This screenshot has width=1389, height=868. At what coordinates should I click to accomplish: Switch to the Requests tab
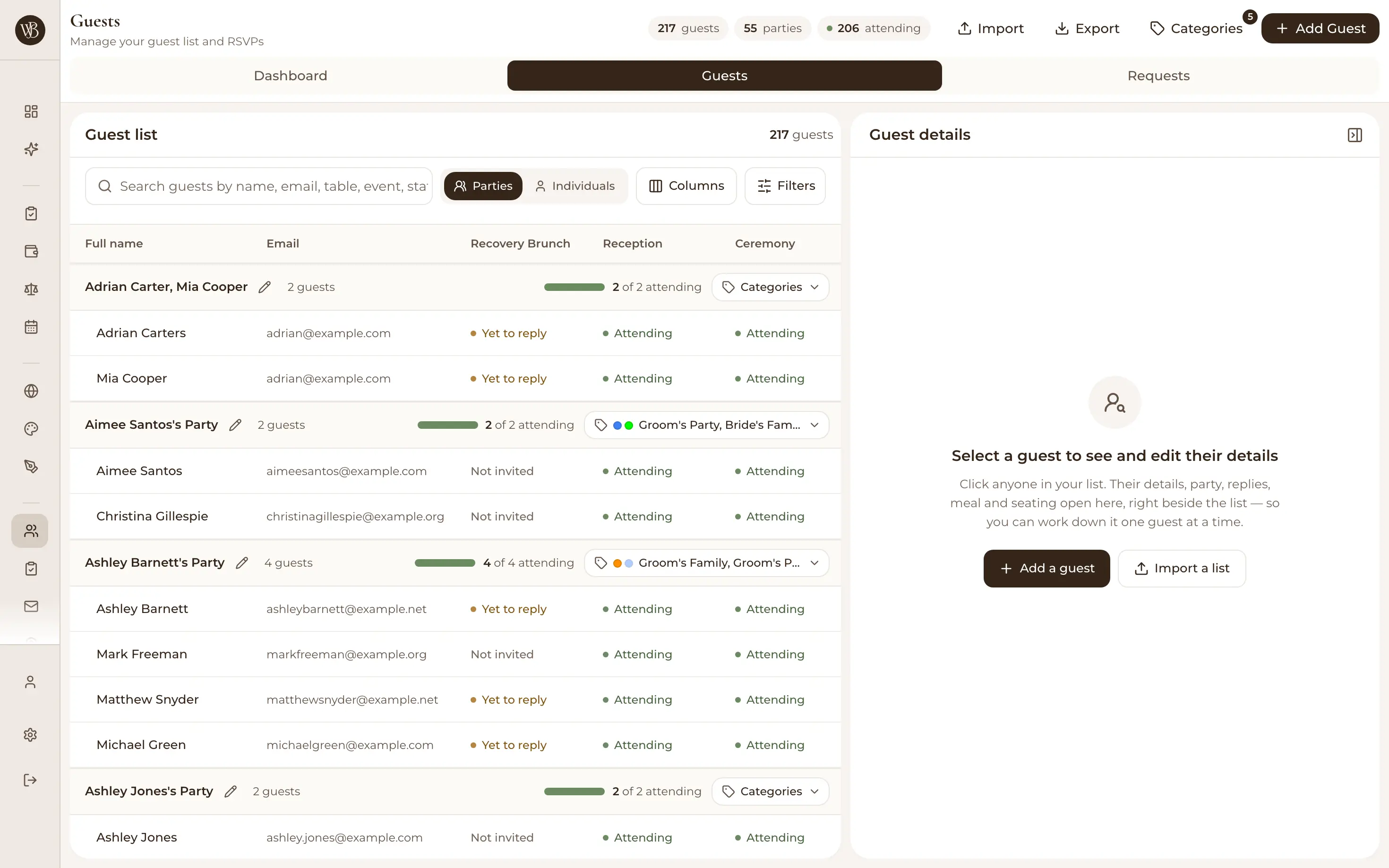(1158, 76)
